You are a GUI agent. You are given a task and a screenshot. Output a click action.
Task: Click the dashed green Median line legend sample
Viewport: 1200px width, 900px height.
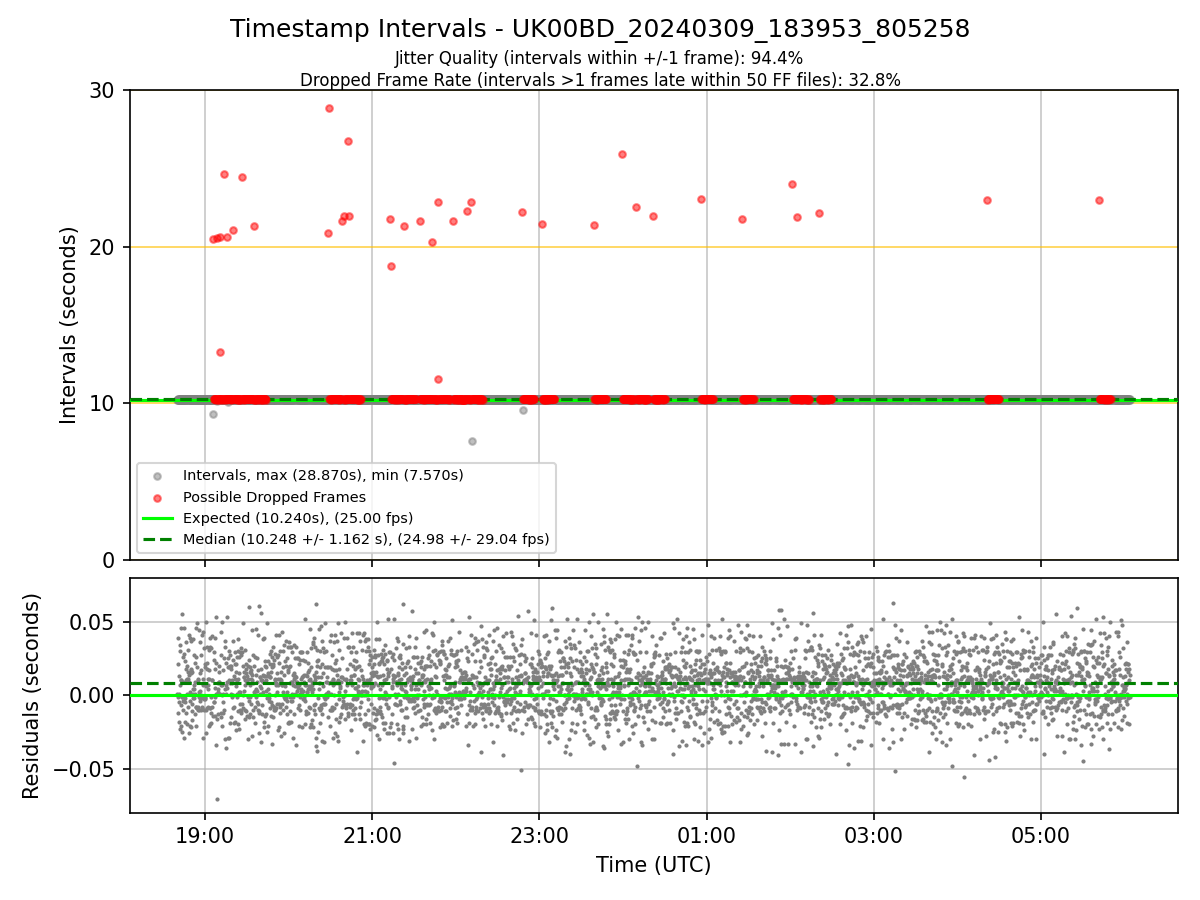(158, 539)
